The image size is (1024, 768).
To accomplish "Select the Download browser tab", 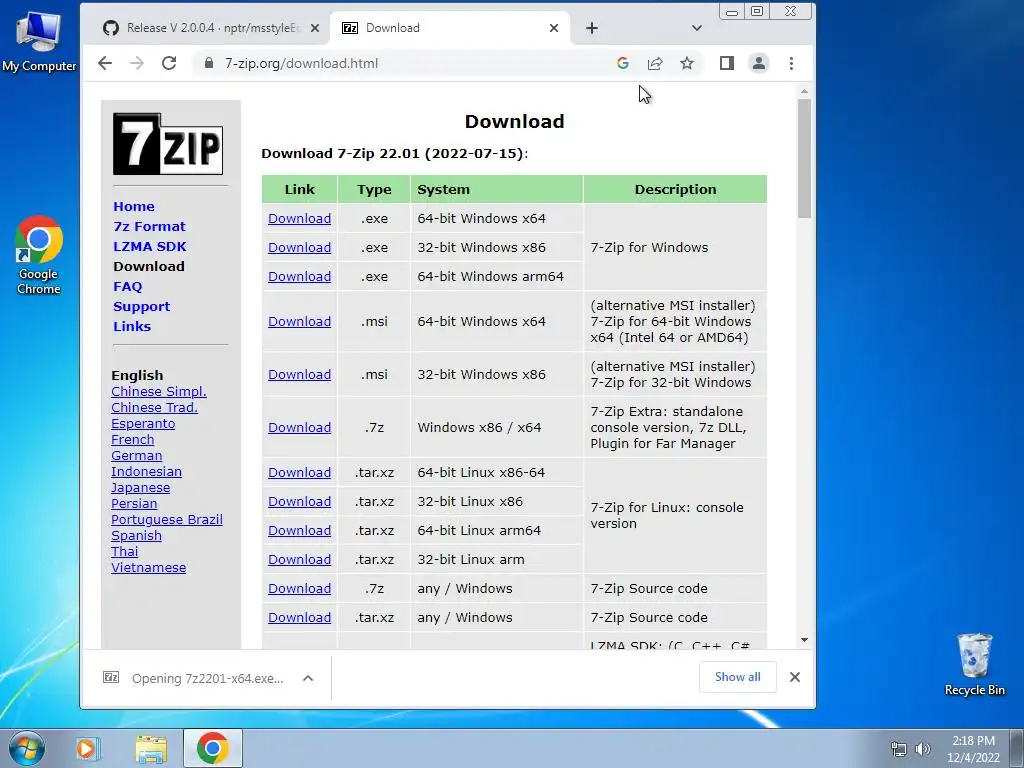I will pyautogui.click(x=449, y=28).
